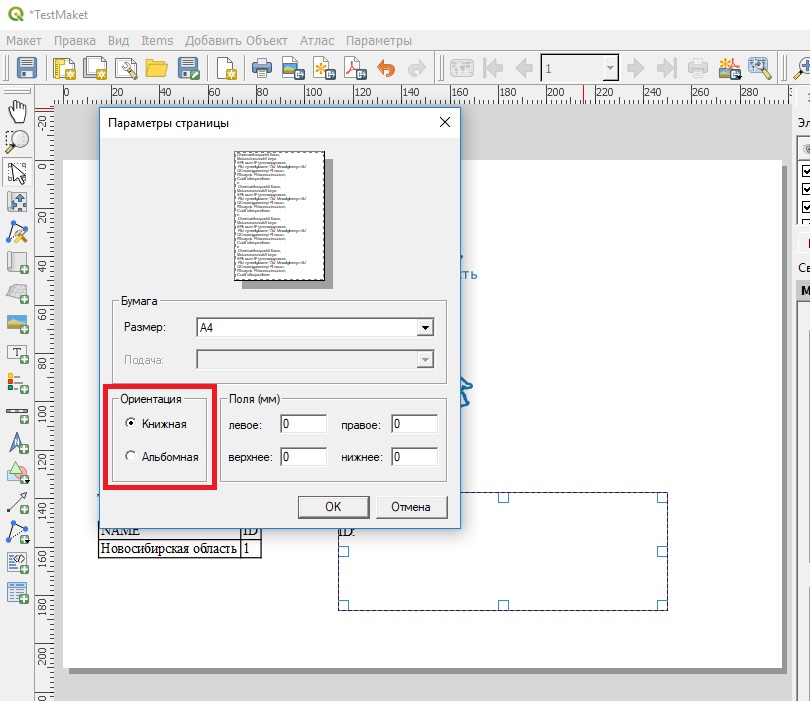Viewport: 810px width, 701px height.
Task: Click the Отмена button
Action: [411, 507]
